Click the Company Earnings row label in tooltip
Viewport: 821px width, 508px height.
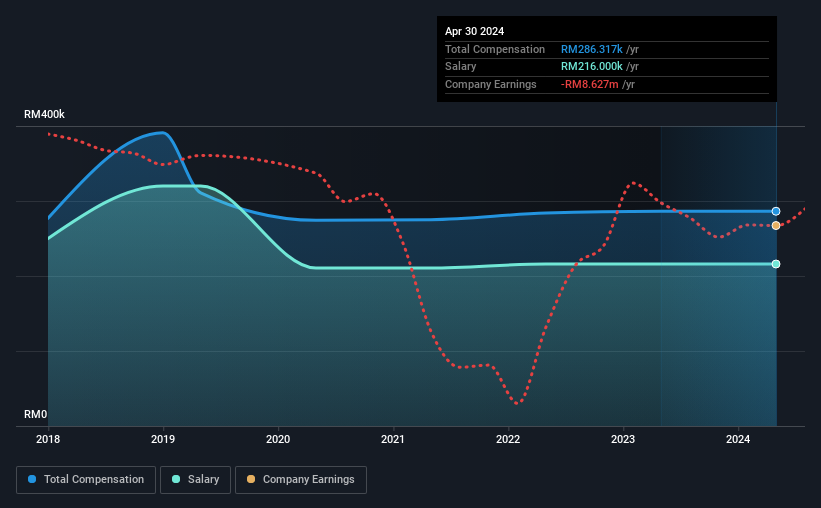(x=491, y=84)
